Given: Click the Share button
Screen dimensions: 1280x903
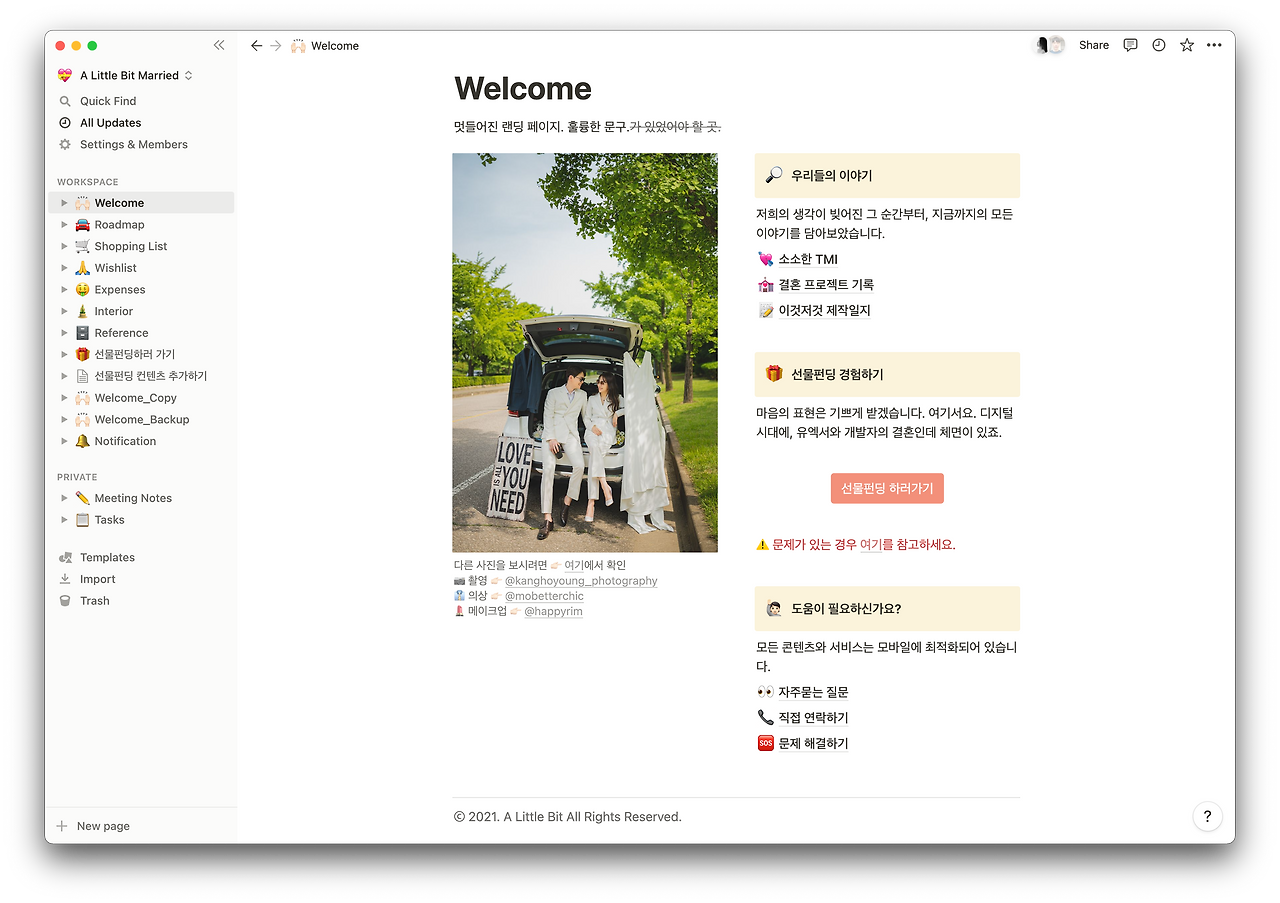Looking at the screenshot, I should [x=1094, y=45].
